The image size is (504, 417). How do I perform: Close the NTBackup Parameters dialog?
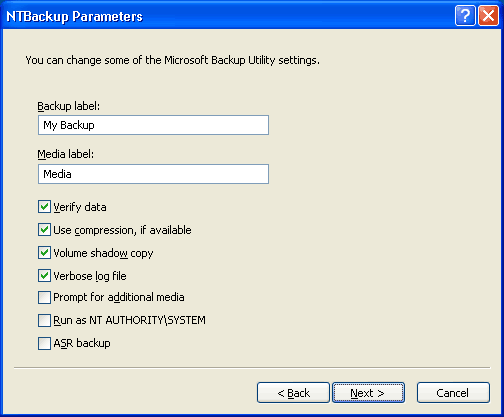pyautogui.click(x=488, y=15)
